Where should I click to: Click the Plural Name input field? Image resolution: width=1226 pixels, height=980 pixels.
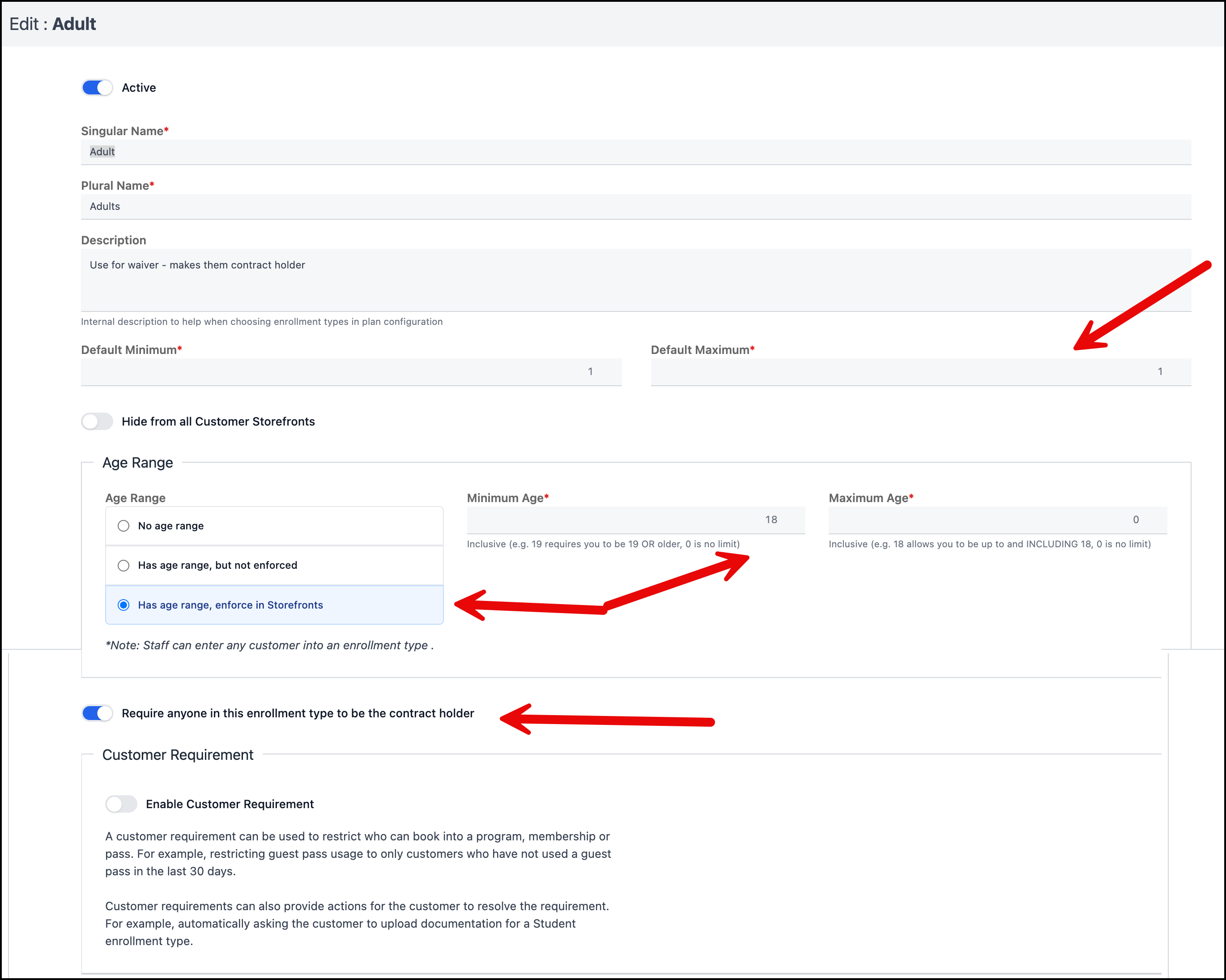click(x=635, y=206)
